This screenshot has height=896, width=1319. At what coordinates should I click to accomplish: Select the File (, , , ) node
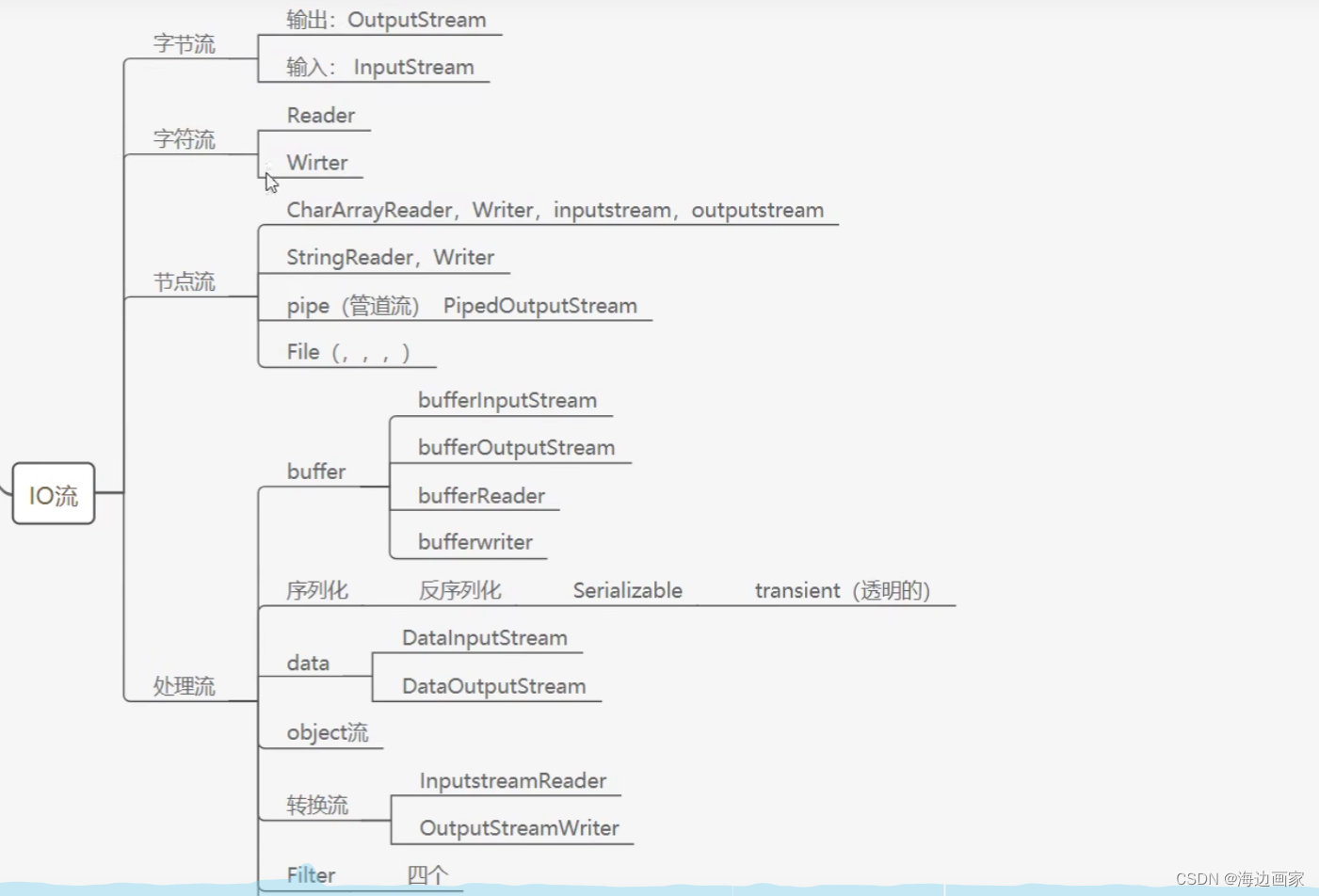click(x=348, y=352)
